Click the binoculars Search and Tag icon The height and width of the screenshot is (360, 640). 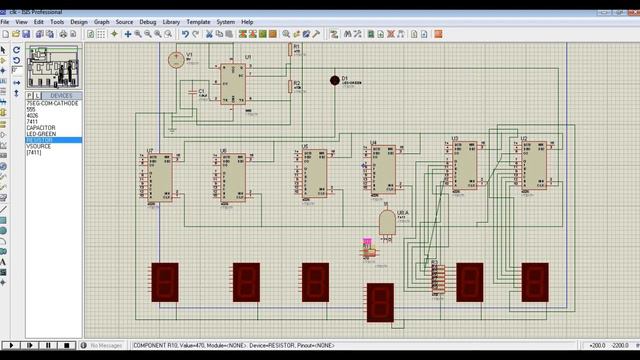coord(348,34)
